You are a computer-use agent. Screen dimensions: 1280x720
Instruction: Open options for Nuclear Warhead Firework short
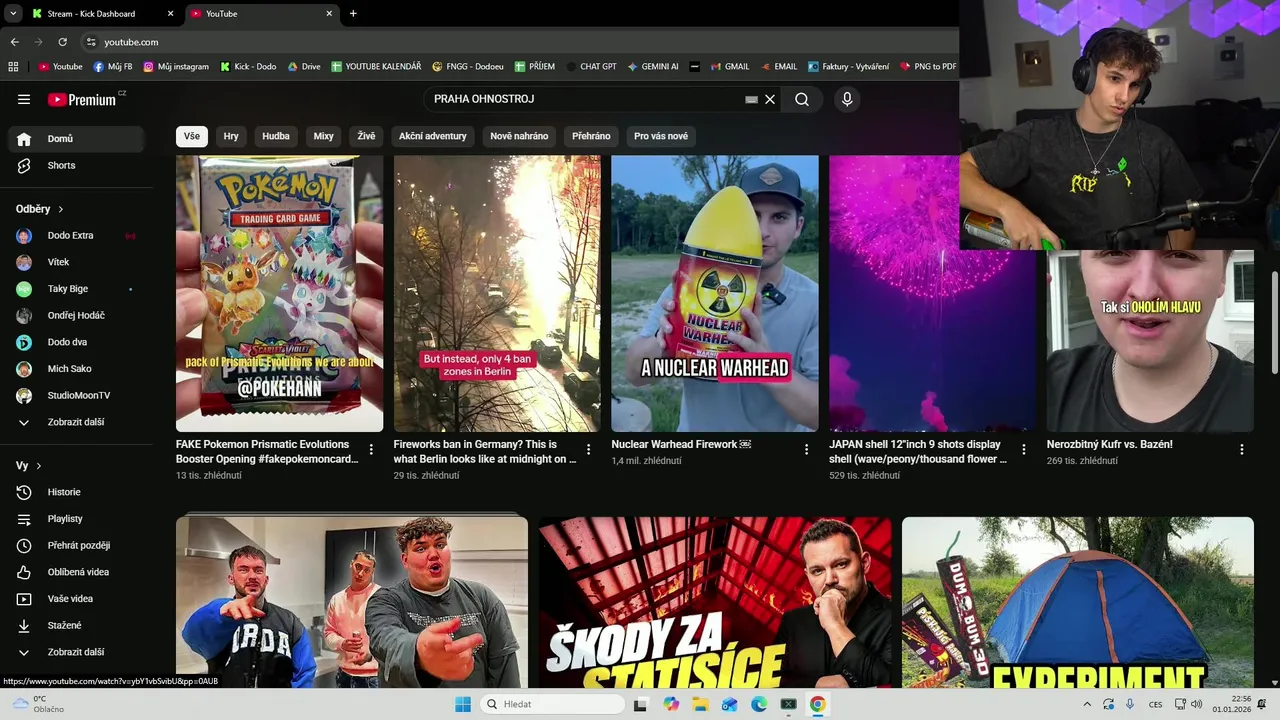pyautogui.click(x=806, y=450)
